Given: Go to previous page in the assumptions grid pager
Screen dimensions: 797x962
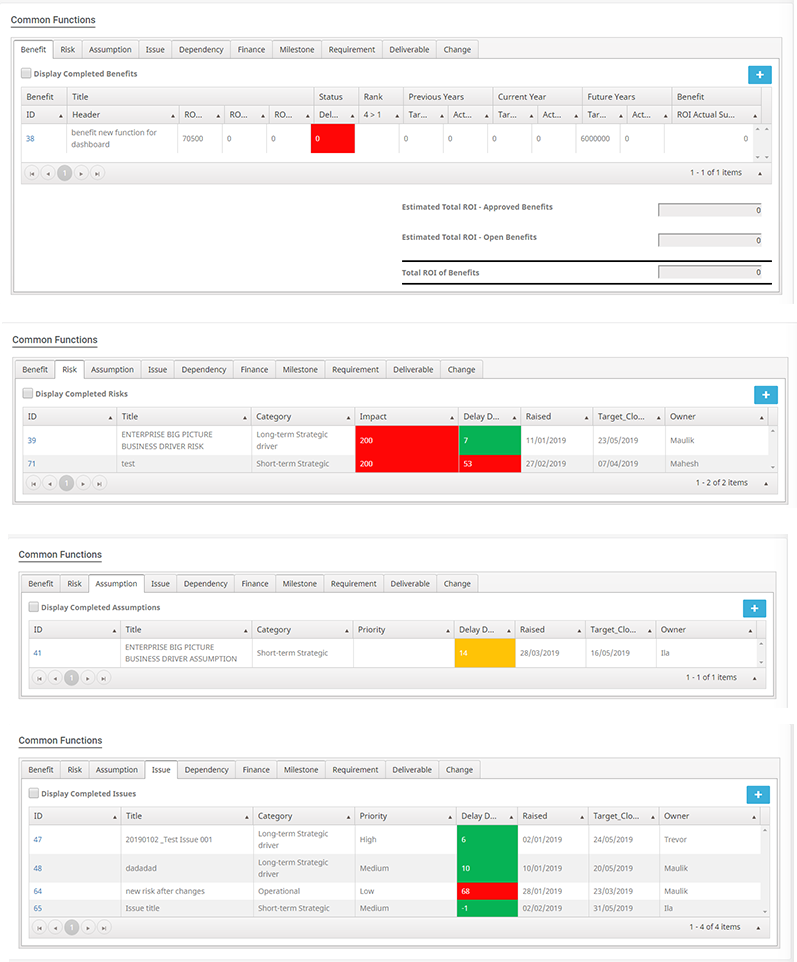Looking at the screenshot, I should 54,677.
